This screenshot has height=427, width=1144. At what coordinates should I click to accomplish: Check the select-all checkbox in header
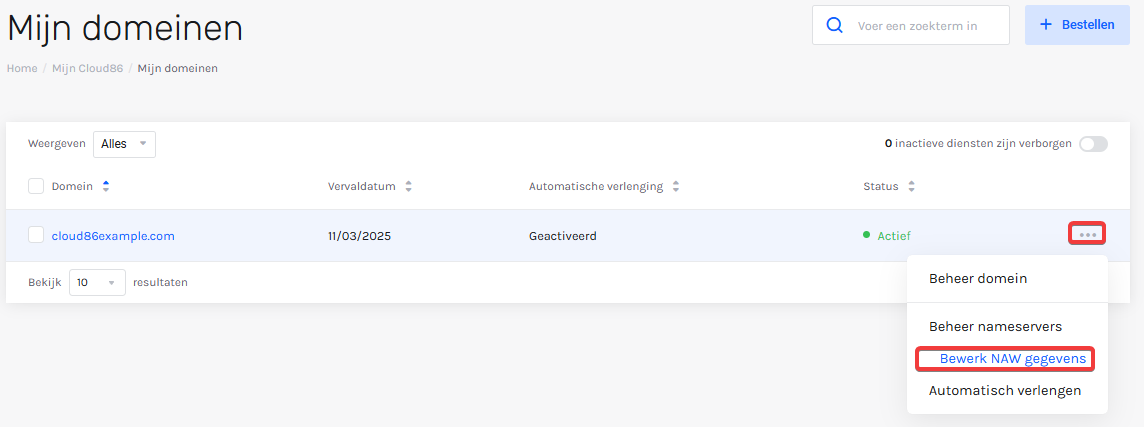pyautogui.click(x=36, y=186)
